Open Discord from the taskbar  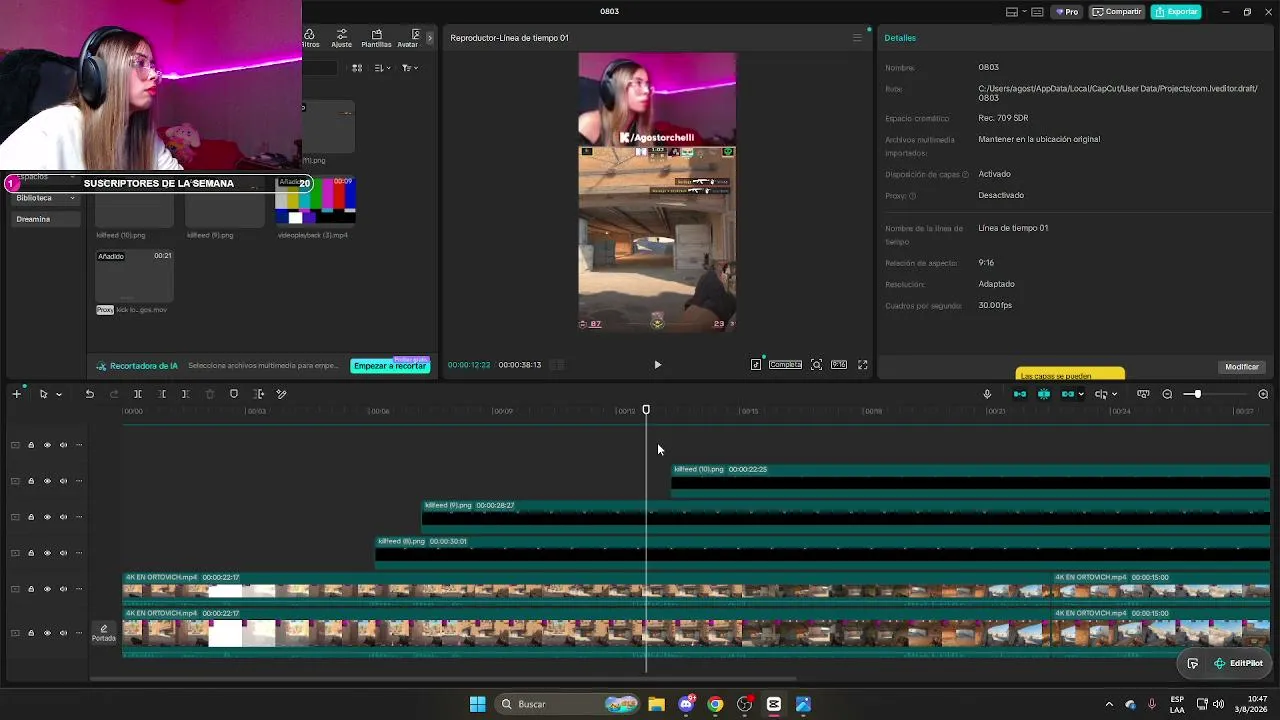point(686,704)
